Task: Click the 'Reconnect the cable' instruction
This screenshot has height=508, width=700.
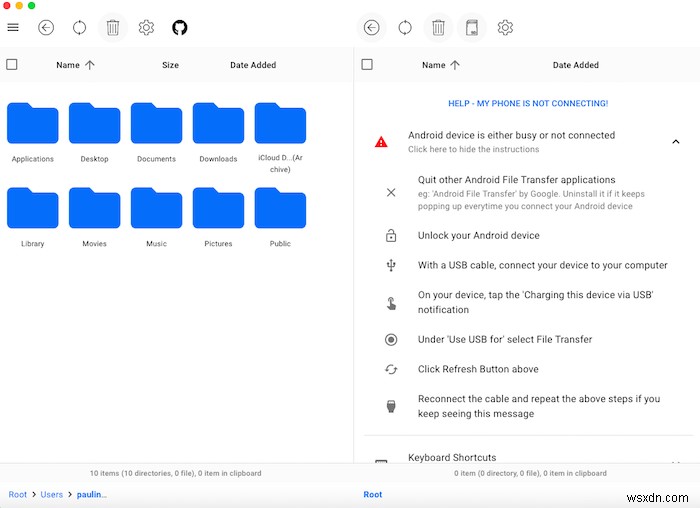Action: [x=539, y=406]
